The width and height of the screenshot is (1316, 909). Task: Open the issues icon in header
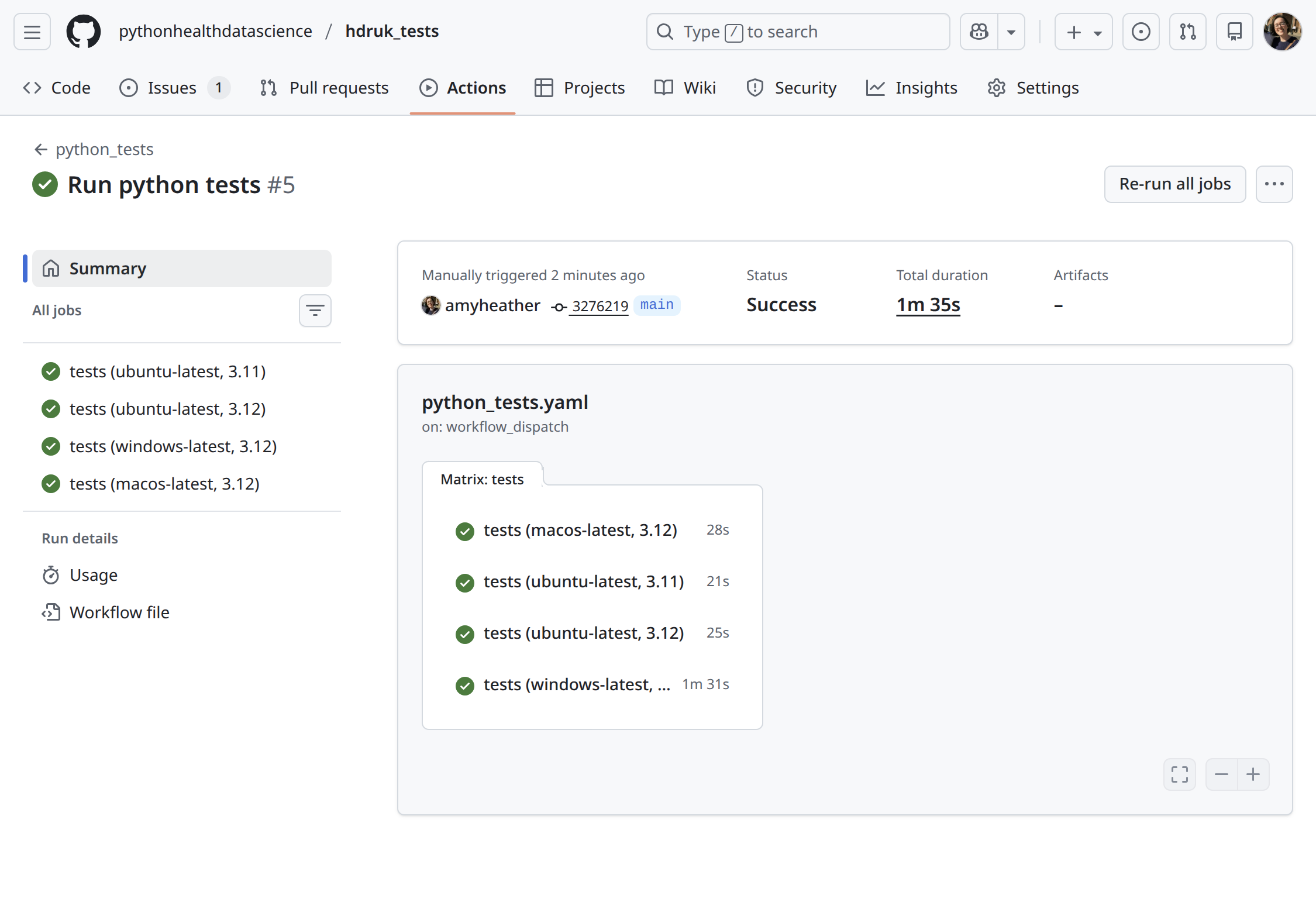(1141, 32)
